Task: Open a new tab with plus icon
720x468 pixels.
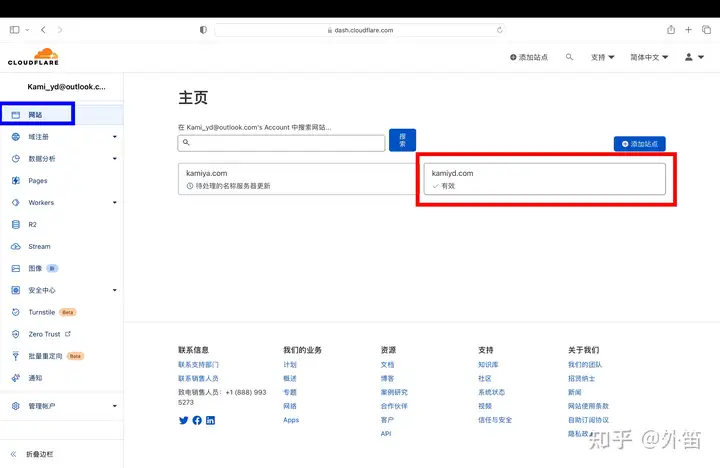Action: coord(688,30)
